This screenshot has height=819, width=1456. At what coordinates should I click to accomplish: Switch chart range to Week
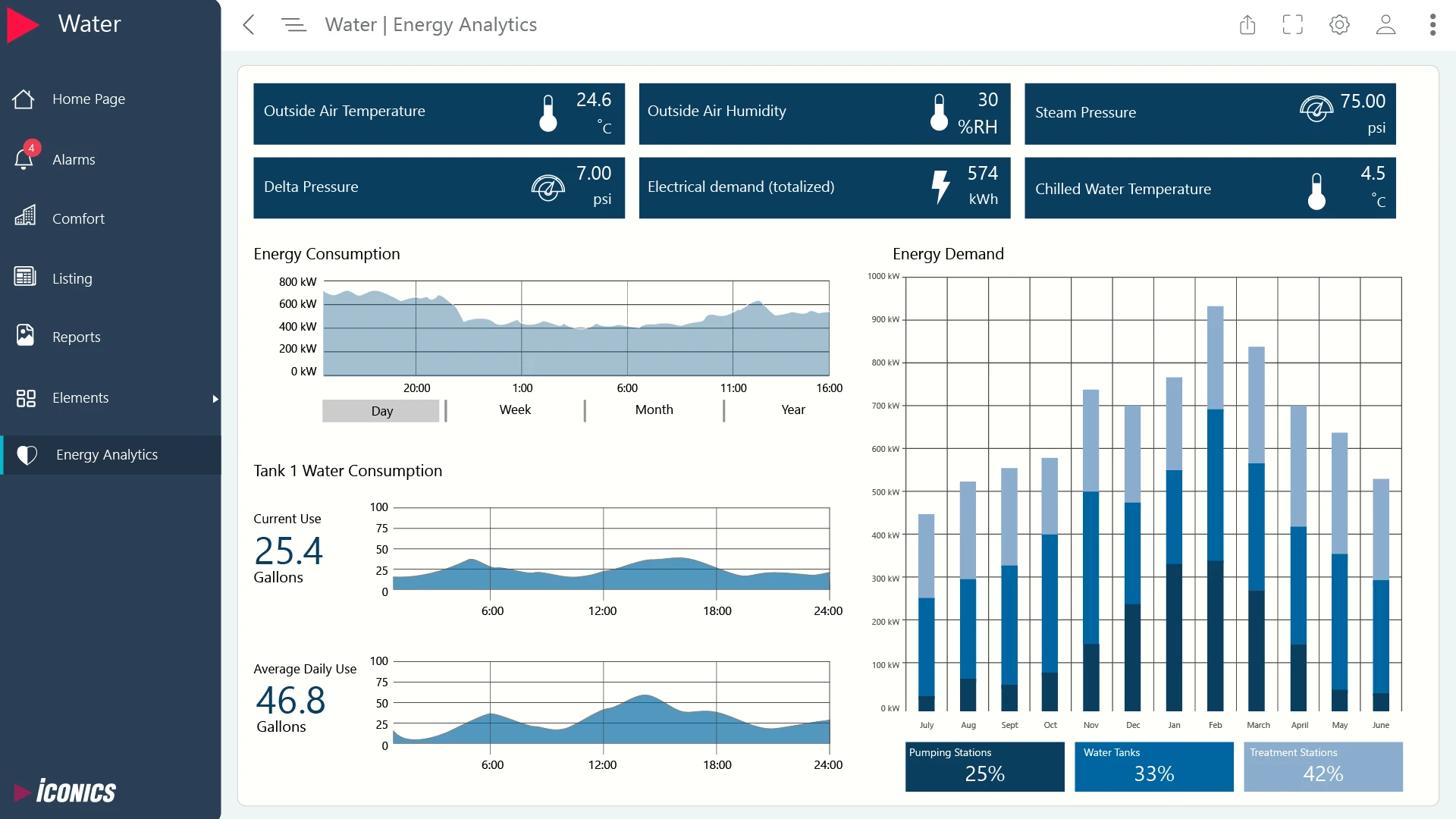pyautogui.click(x=515, y=409)
